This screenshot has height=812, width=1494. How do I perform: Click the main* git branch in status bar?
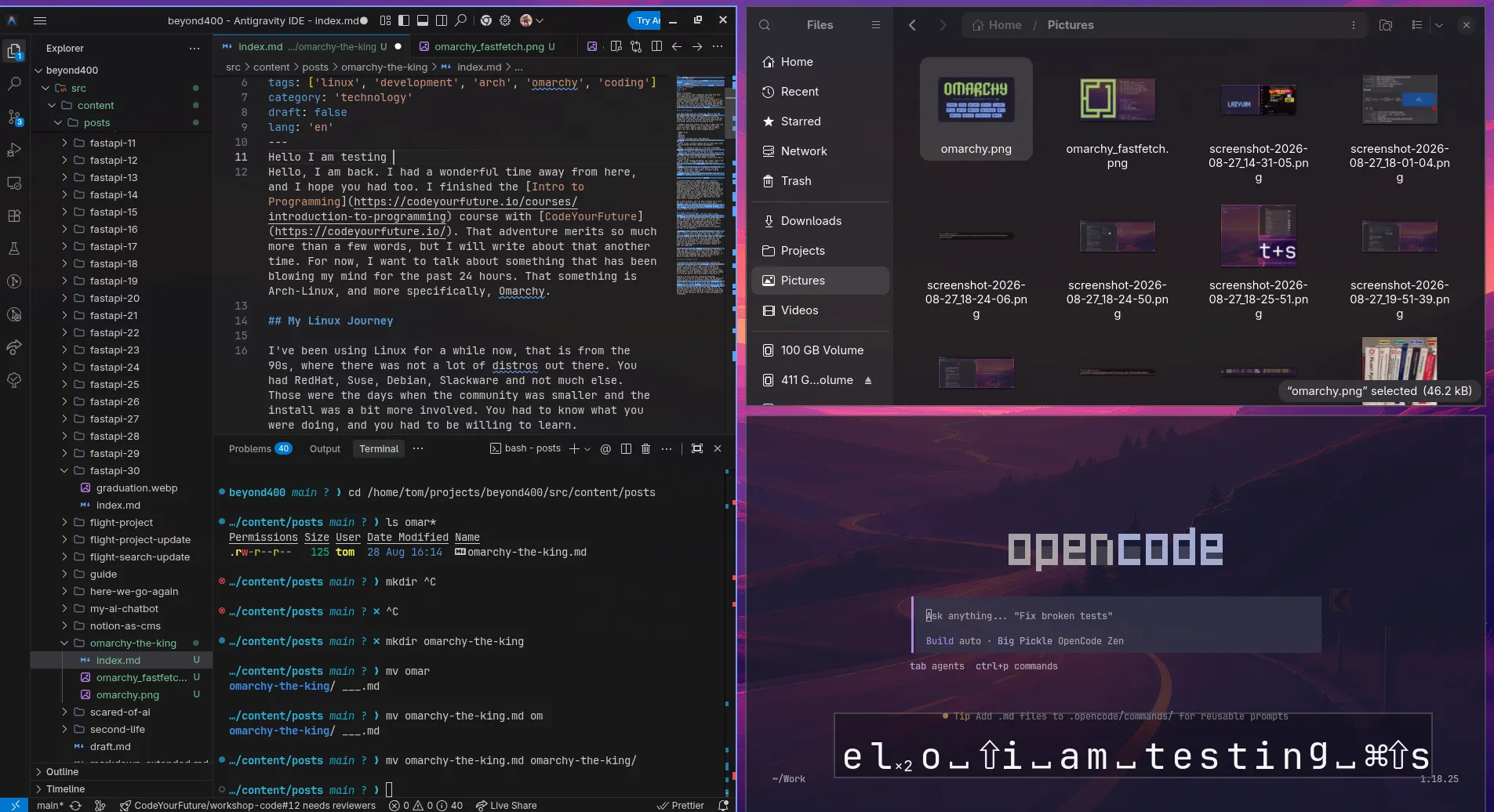(50, 805)
